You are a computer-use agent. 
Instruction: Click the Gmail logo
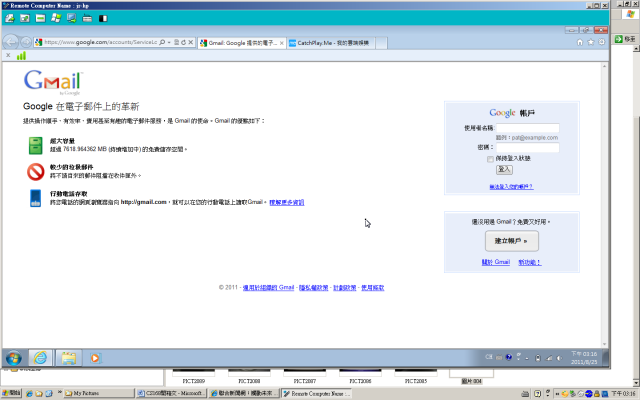point(53,82)
